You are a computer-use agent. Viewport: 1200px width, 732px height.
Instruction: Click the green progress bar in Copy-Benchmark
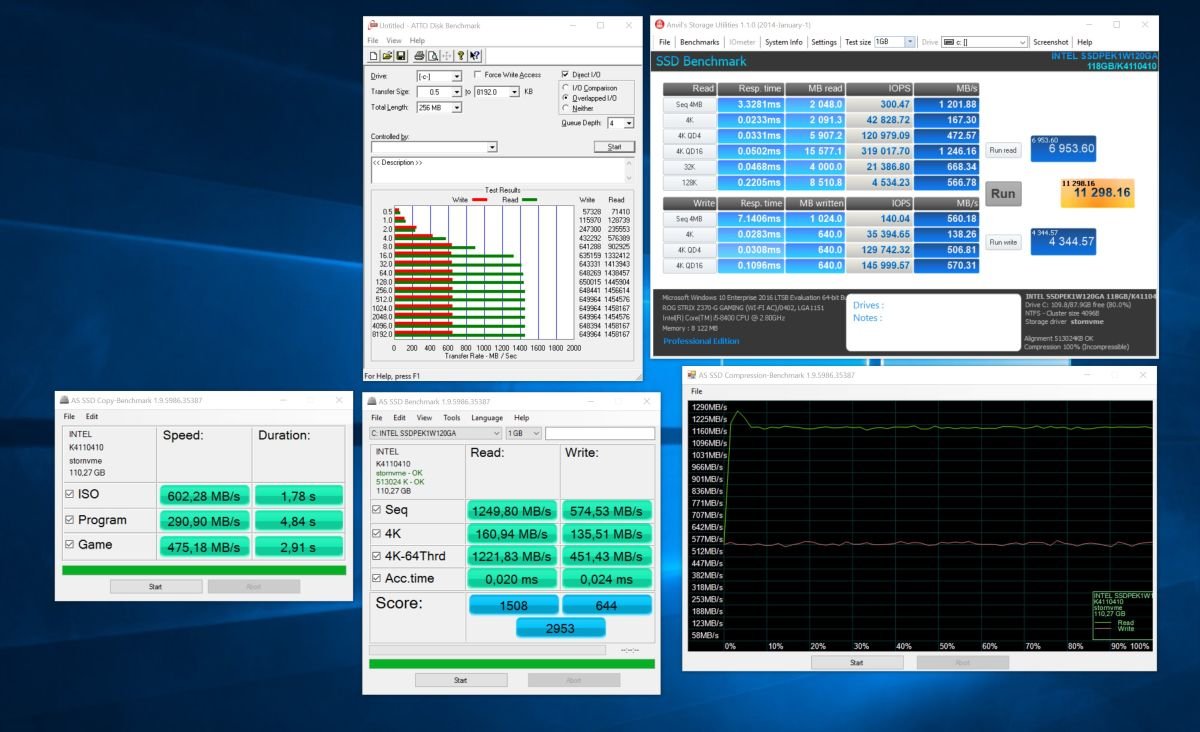coord(204,570)
